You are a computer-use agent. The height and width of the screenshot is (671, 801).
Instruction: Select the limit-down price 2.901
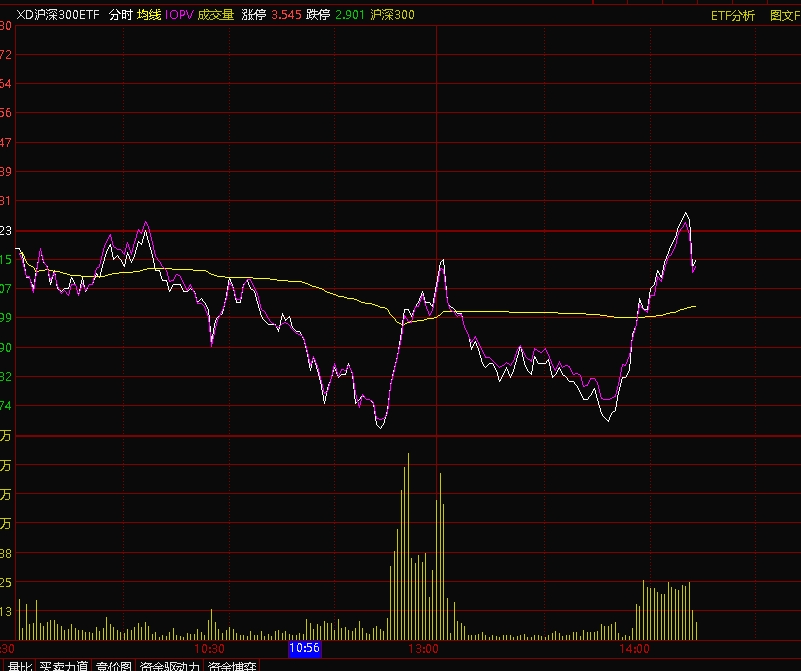(x=350, y=15)
